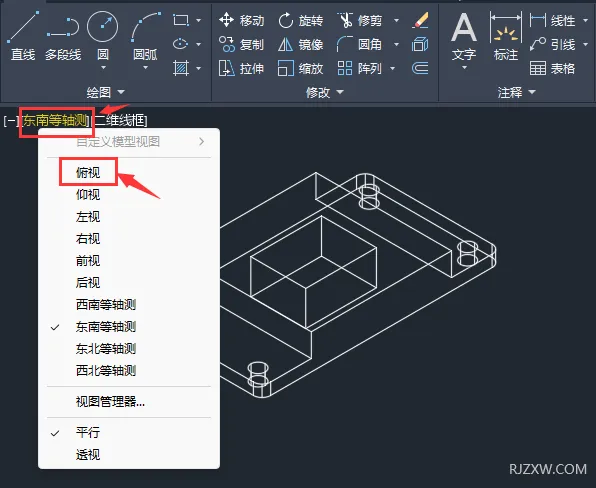
Task: Open Custom Model Views (自定义模型视图) submenu
Action: pyautogui.click(x=129, y=142)
